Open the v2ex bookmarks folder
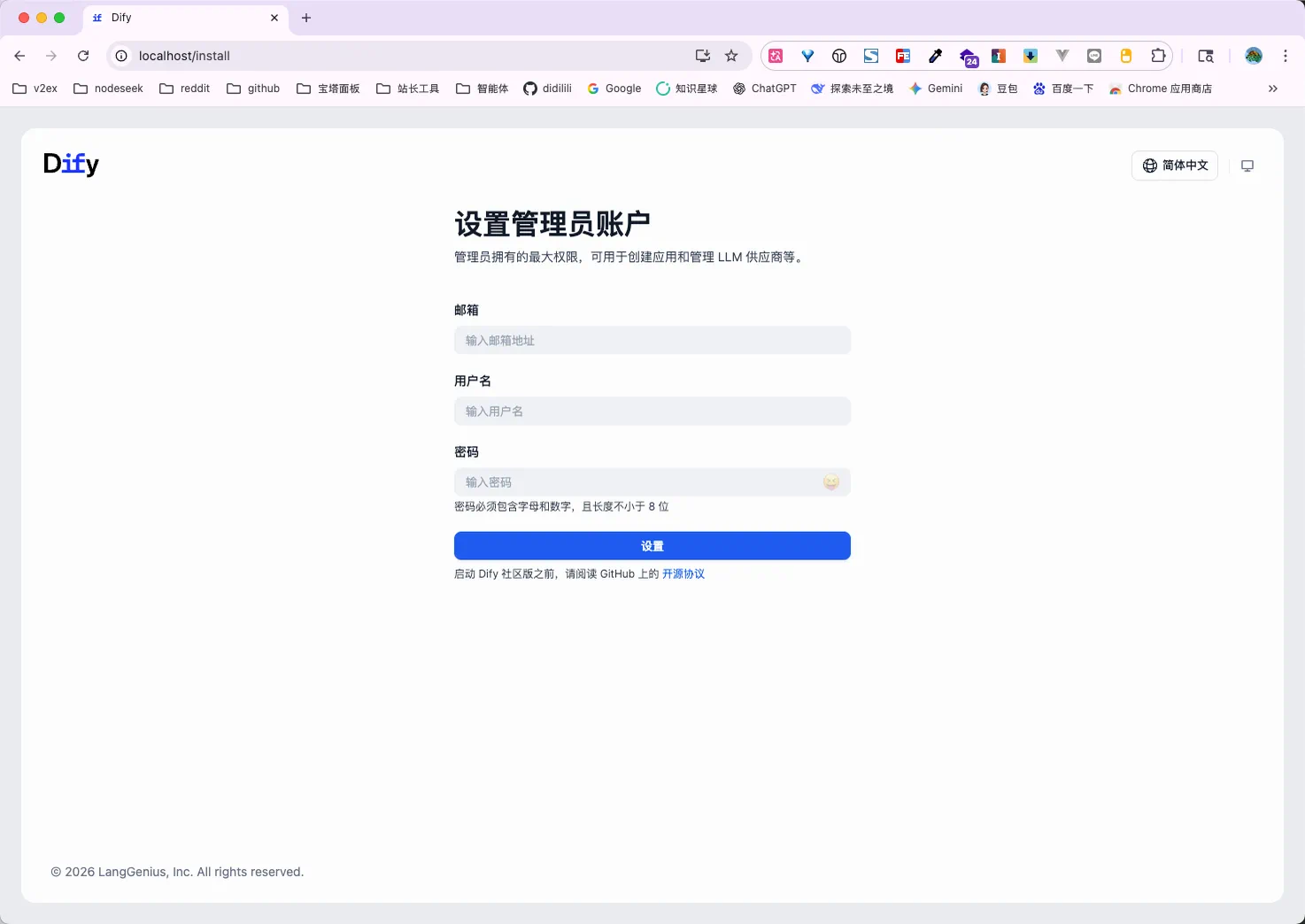The height and width of the screenshot is (924, 1305). (x=35, y=89)
